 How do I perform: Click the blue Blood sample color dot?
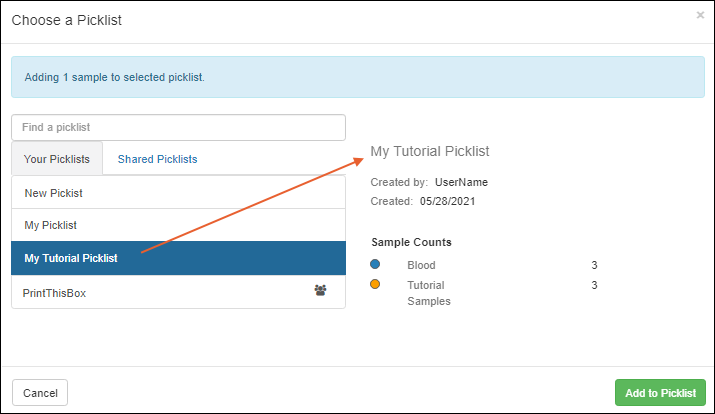click(375, 265)
